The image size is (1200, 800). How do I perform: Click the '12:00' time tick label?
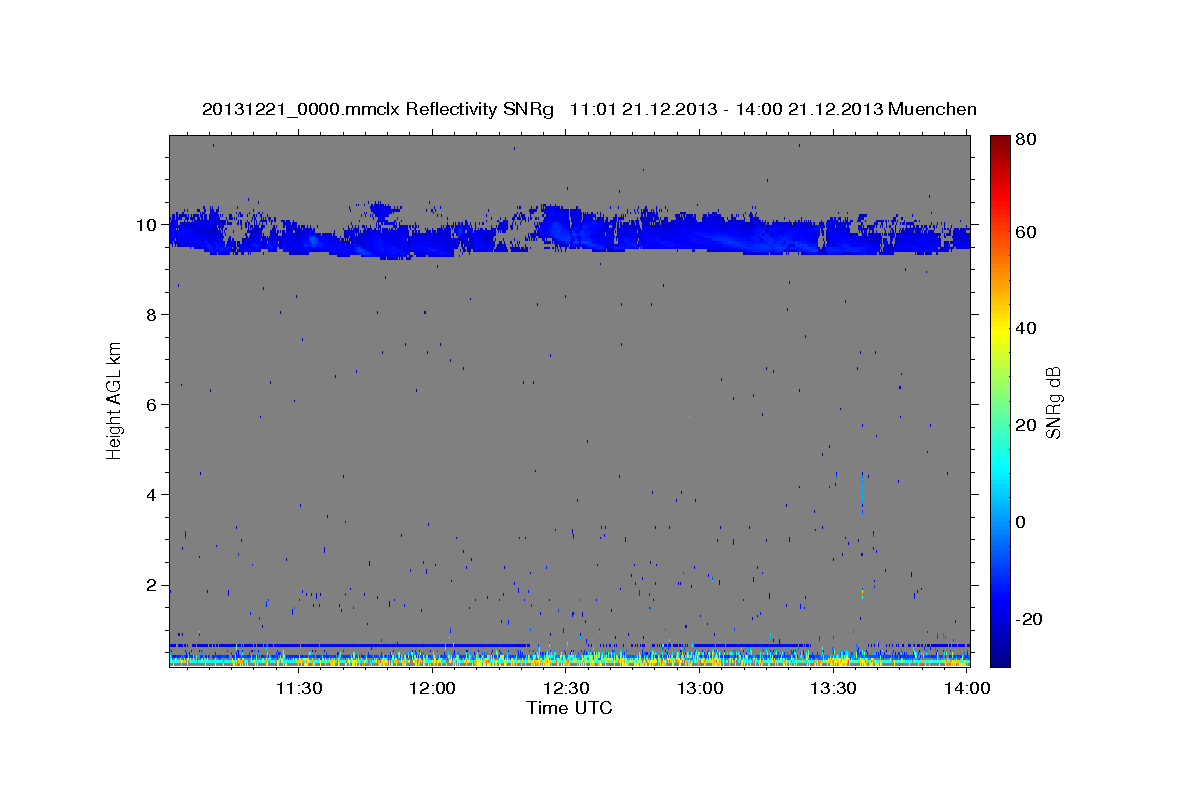433,688
